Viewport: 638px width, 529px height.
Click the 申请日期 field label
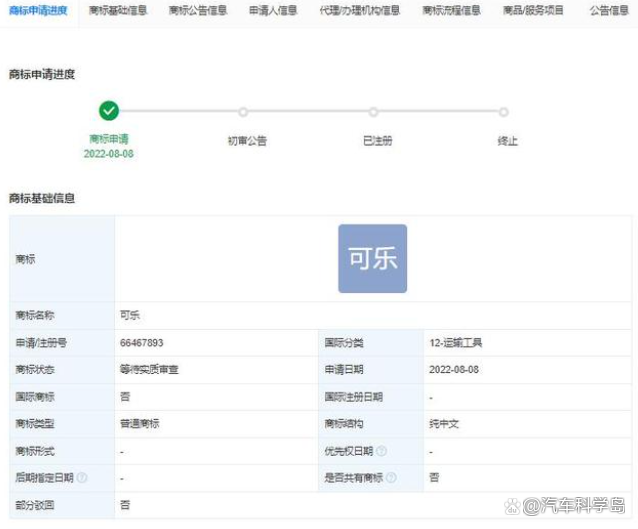[344, 369]
